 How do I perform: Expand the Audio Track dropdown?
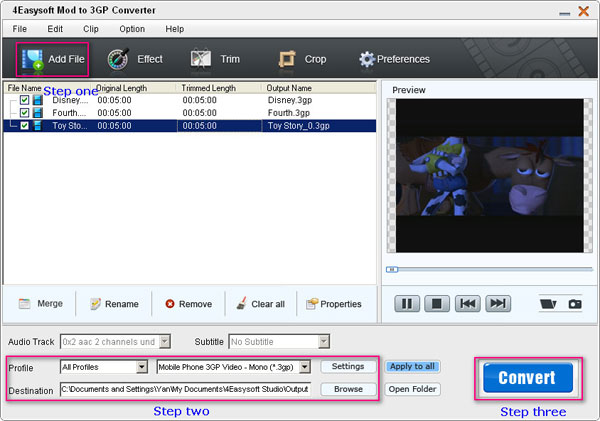coord(165,341)
